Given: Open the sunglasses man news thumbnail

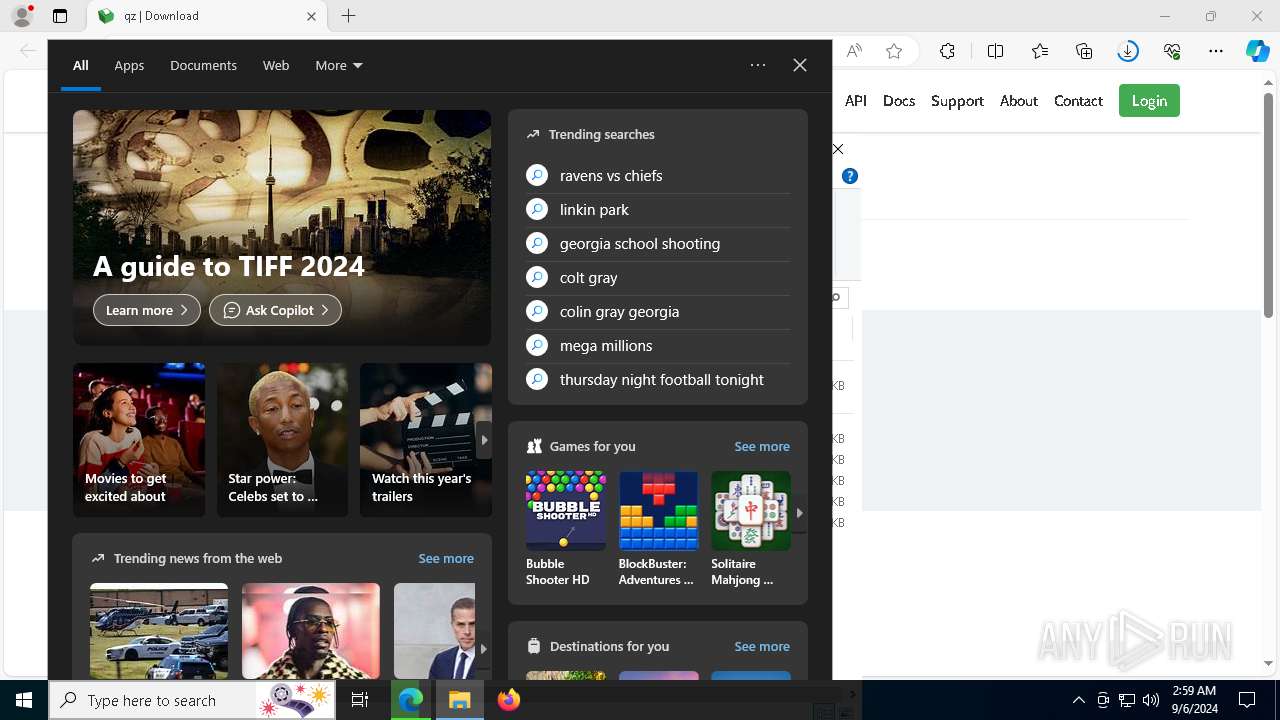Looking at the screenshot, I should [311, 631].
